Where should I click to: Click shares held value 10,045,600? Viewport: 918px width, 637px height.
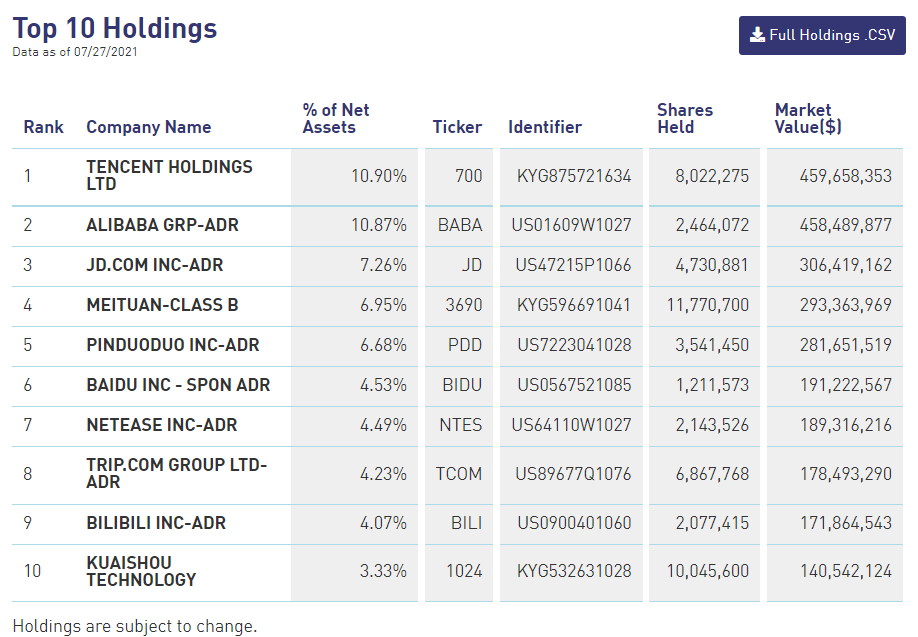(708, 571)
